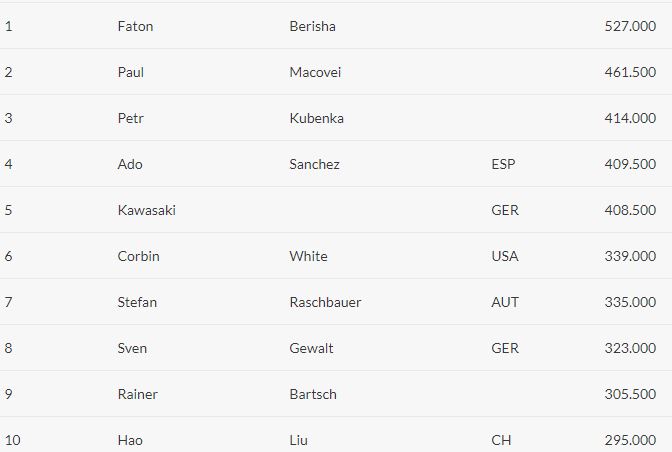This screenshot has width=672, height=452.
Task: Select first name Rainer in row 9
Action: 138,394
